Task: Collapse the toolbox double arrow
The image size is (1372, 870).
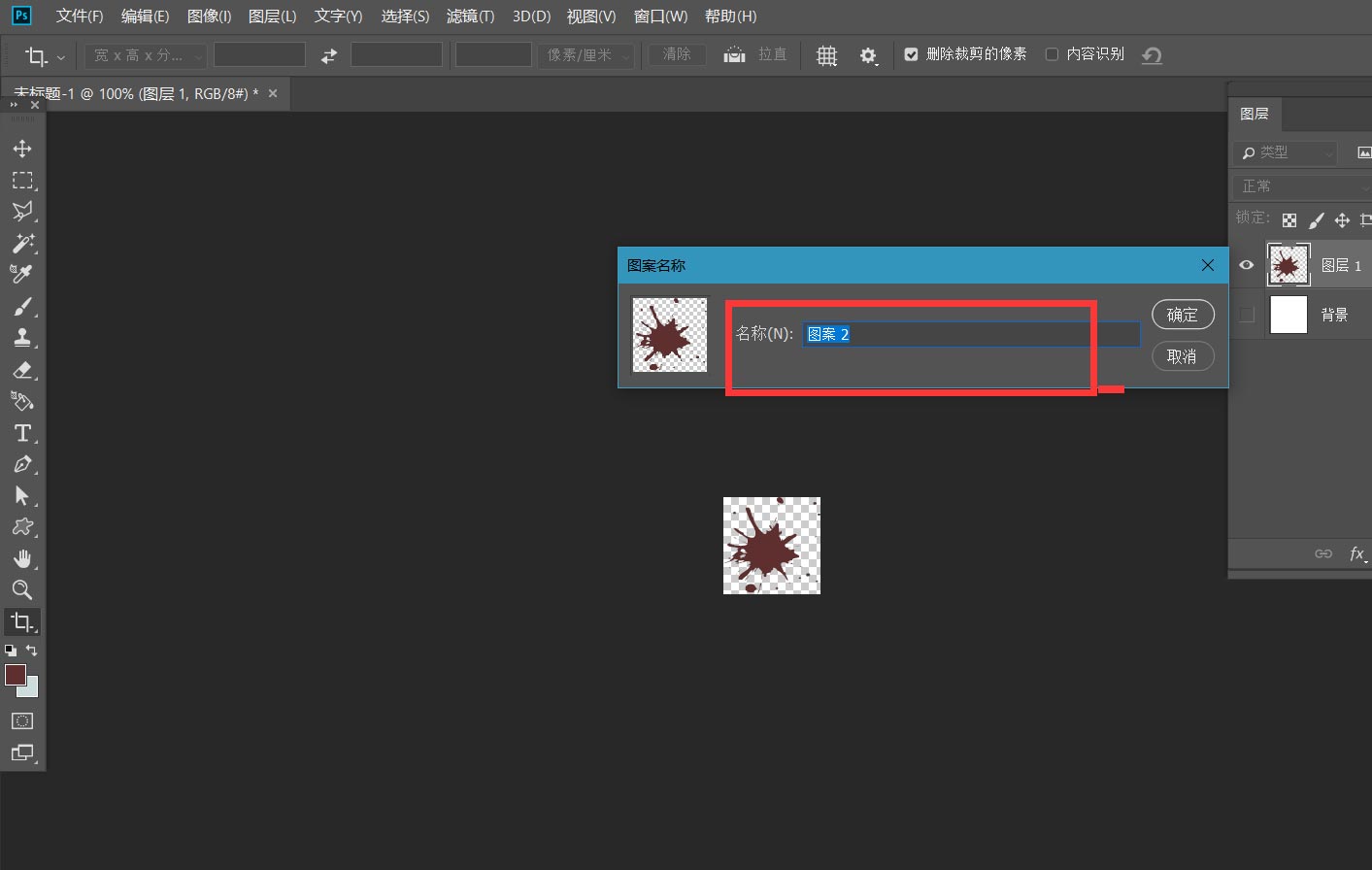Action: 13,104
